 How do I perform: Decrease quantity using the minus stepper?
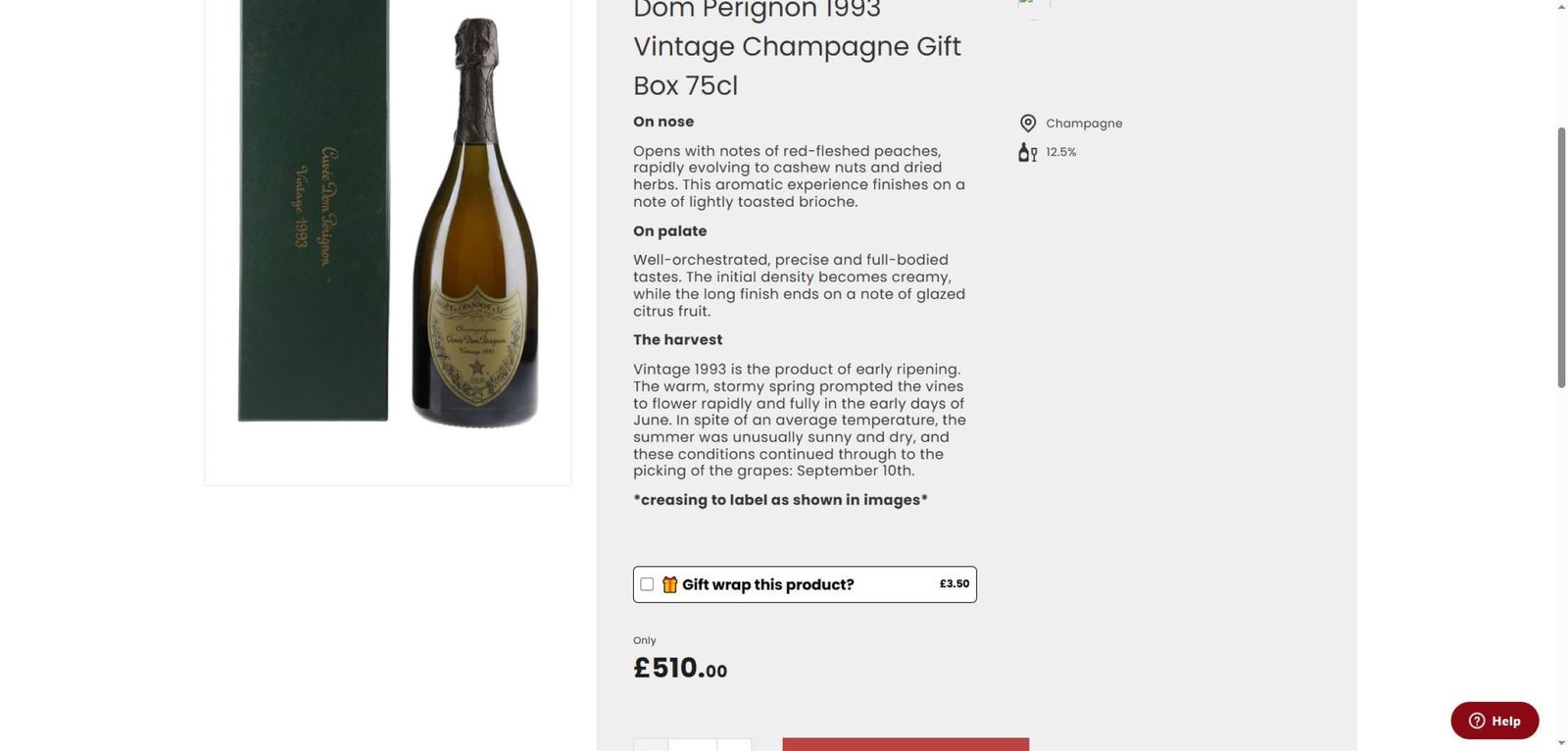(x=652, y=746)
